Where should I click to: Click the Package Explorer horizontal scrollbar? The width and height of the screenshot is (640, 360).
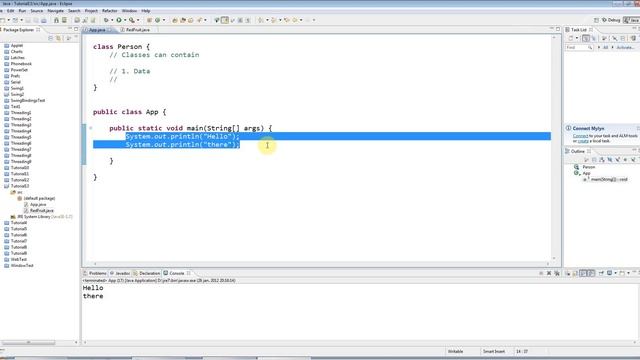click(x=29, y=342)
